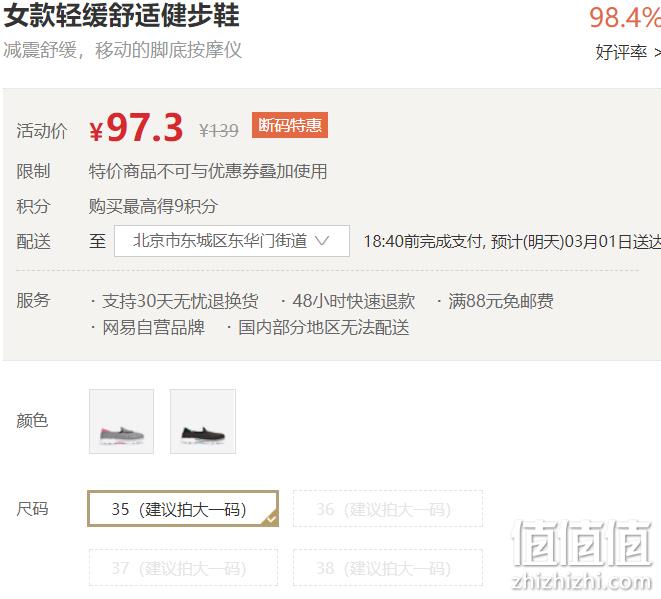The image size is (661, 599).
Task: Click the 98.4% rating figure
Action: coord(625,17)
